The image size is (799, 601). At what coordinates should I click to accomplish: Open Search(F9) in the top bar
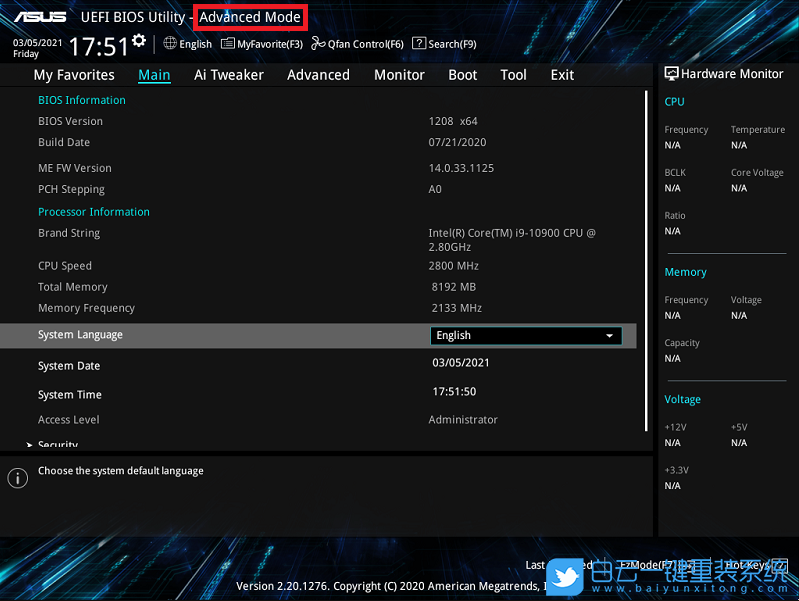pyautogui.click(x=445, y=44)
